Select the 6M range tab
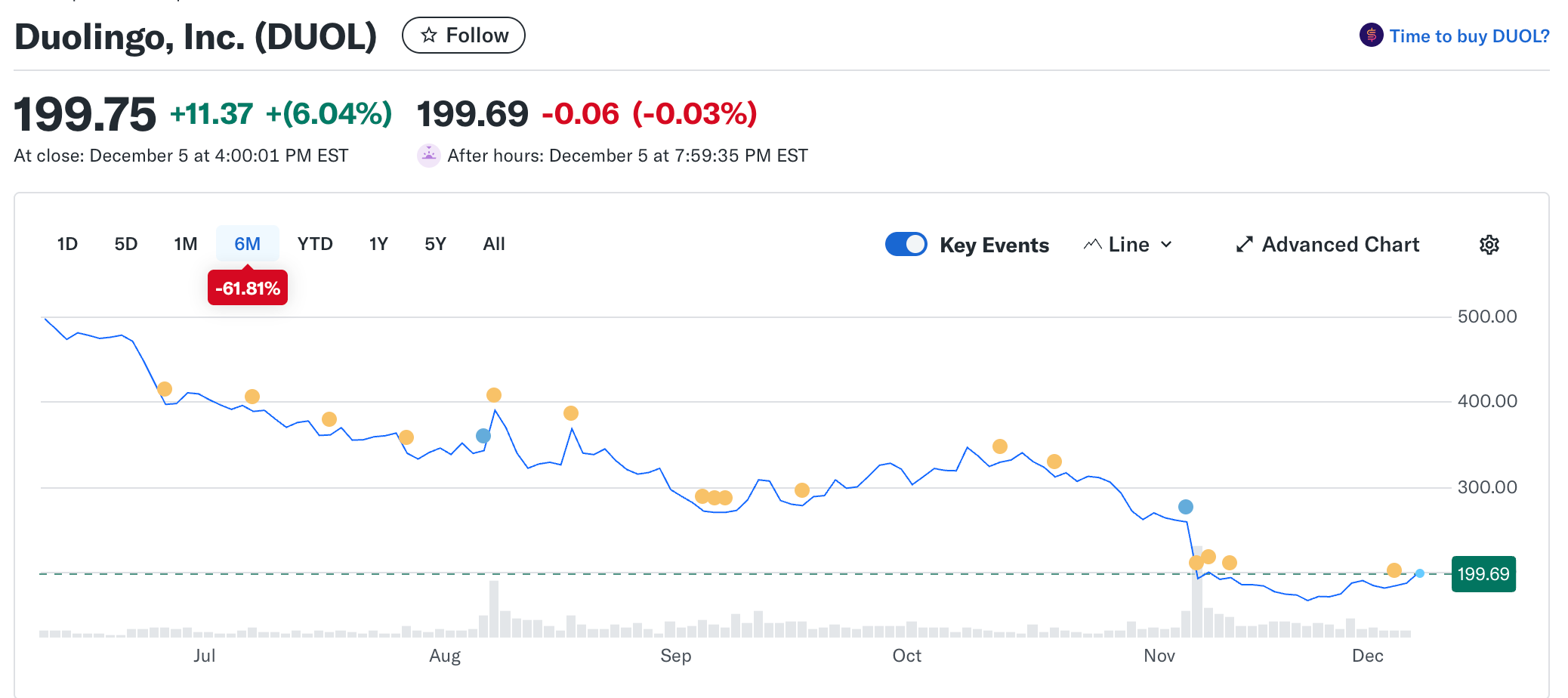 pyautogui.click(x=248, y=244)
